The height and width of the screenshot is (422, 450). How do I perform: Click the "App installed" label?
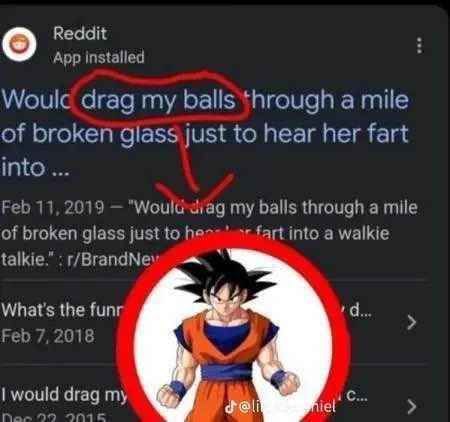click(99, 57)
